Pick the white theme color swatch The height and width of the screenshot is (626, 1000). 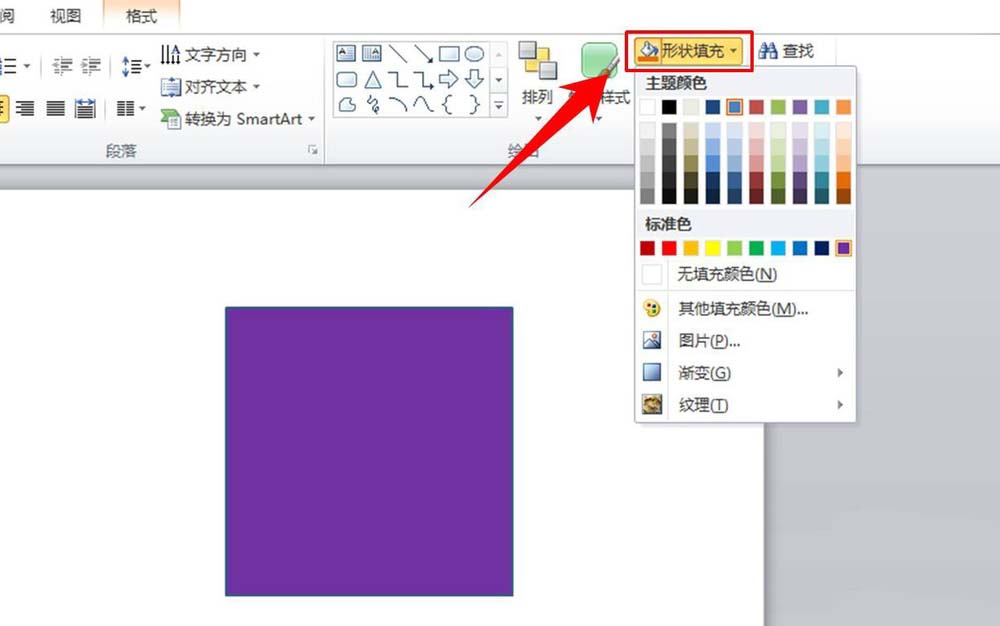647,106
